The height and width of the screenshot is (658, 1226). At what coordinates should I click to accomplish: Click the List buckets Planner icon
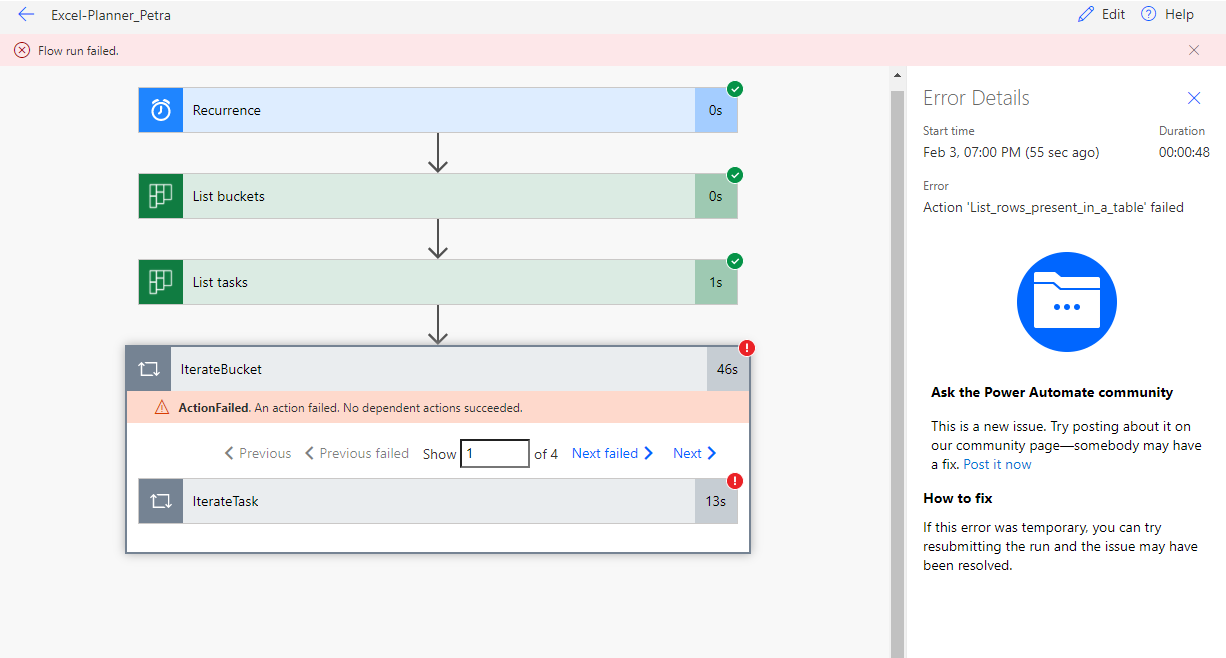click(161, 196)
